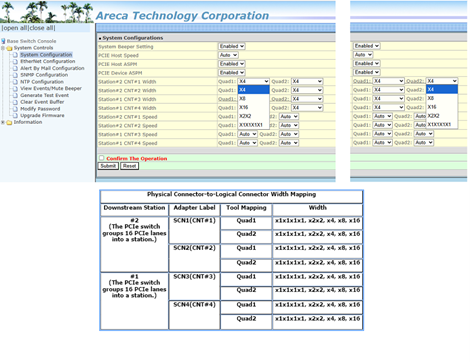Click the page icon beside Generate Test Event
The width and height of the screenshot is (470, 362).
15,95
